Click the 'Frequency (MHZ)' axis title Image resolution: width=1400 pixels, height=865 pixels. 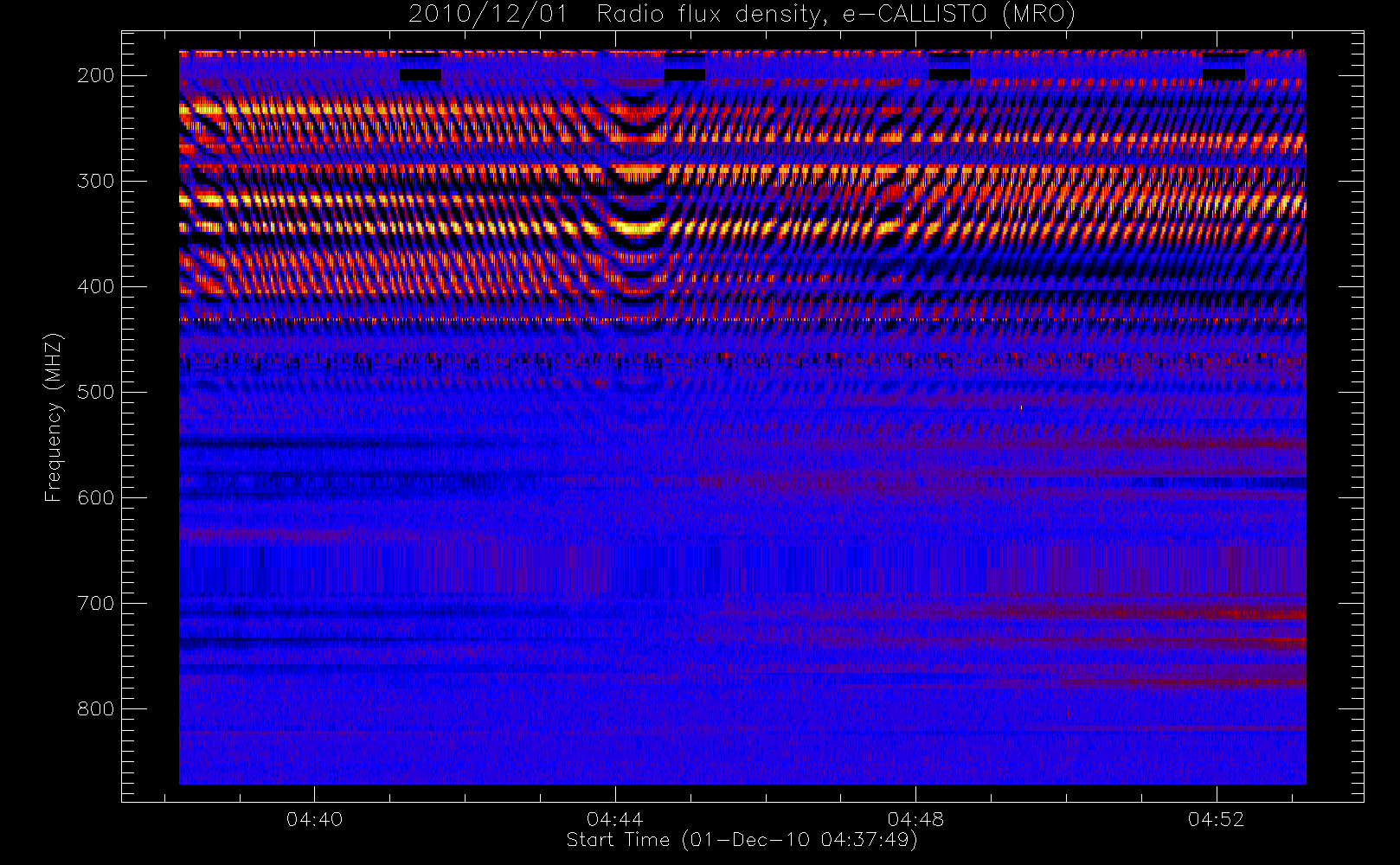54,417
